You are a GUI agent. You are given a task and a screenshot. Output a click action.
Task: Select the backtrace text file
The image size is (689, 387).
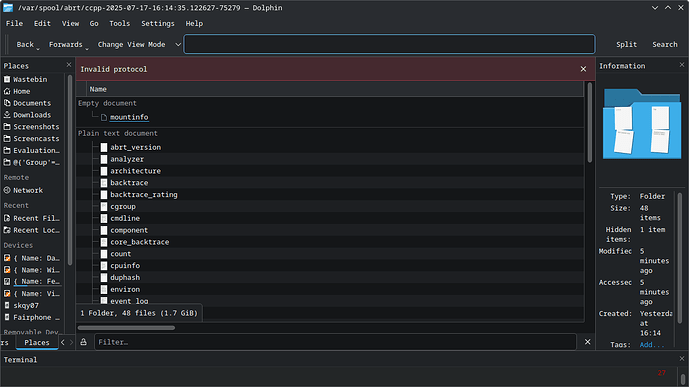pos(129,183)
